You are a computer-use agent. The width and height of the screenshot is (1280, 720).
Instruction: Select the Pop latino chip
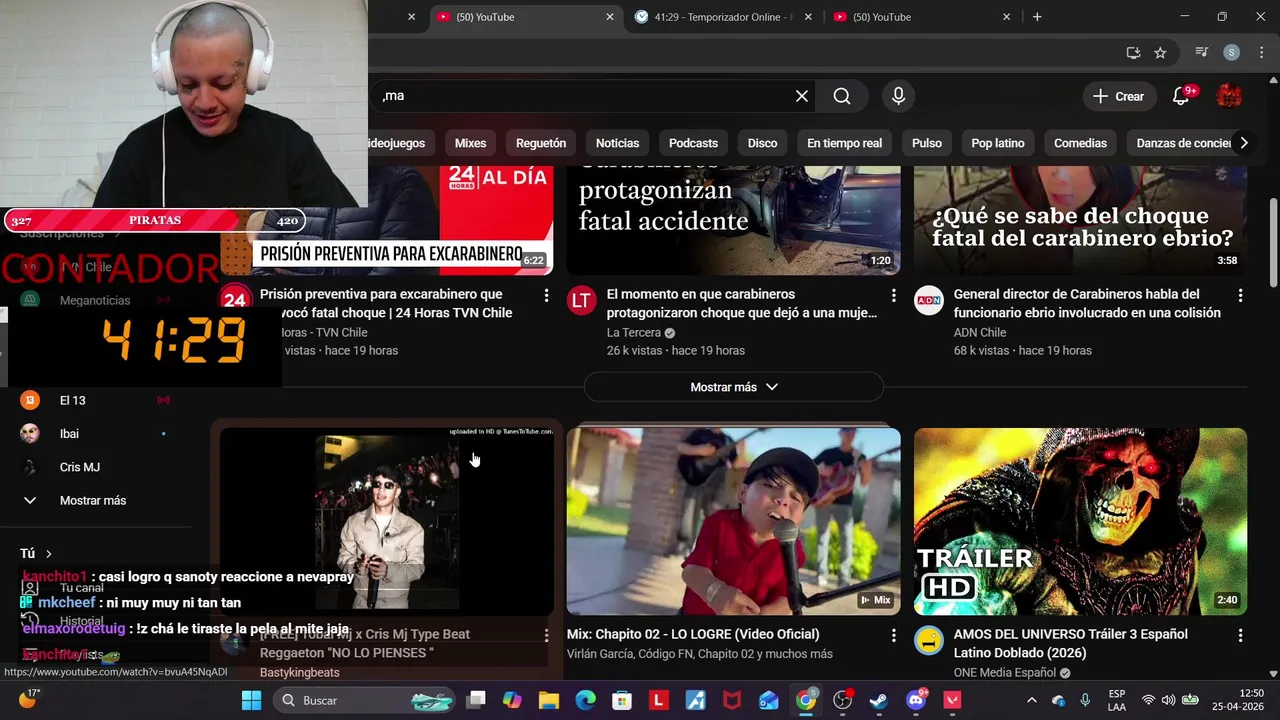click(x=998, y=143)
